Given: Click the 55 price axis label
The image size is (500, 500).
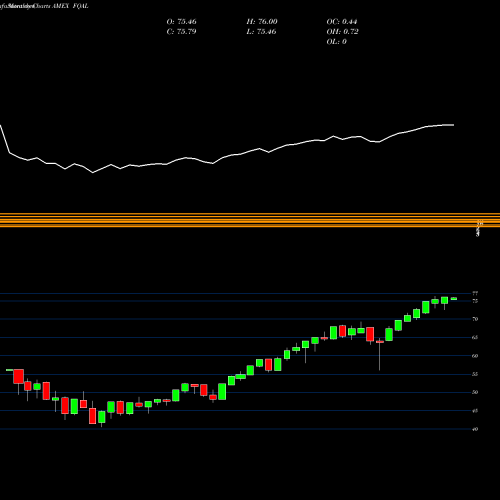Looking at the screenshot, I should (x=475, y=374).
